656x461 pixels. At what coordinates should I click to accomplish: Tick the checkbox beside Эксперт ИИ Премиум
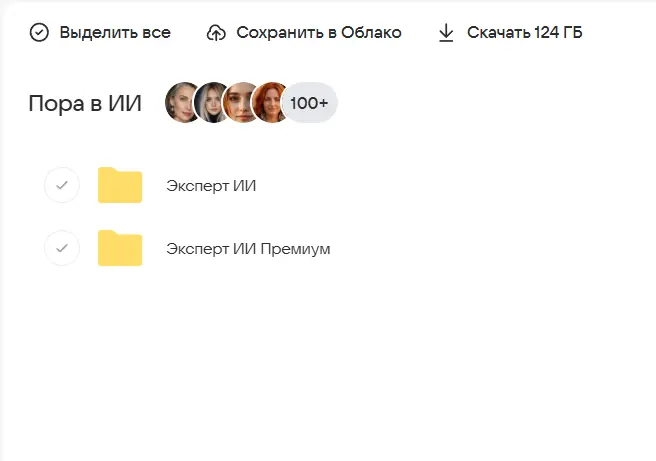pos(62,248)
